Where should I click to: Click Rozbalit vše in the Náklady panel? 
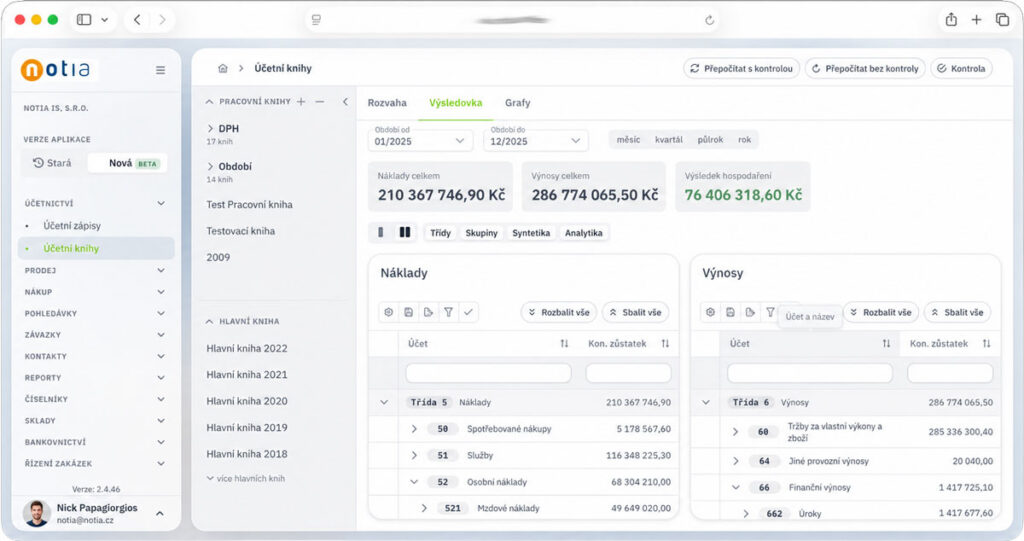tap(558, 312)
